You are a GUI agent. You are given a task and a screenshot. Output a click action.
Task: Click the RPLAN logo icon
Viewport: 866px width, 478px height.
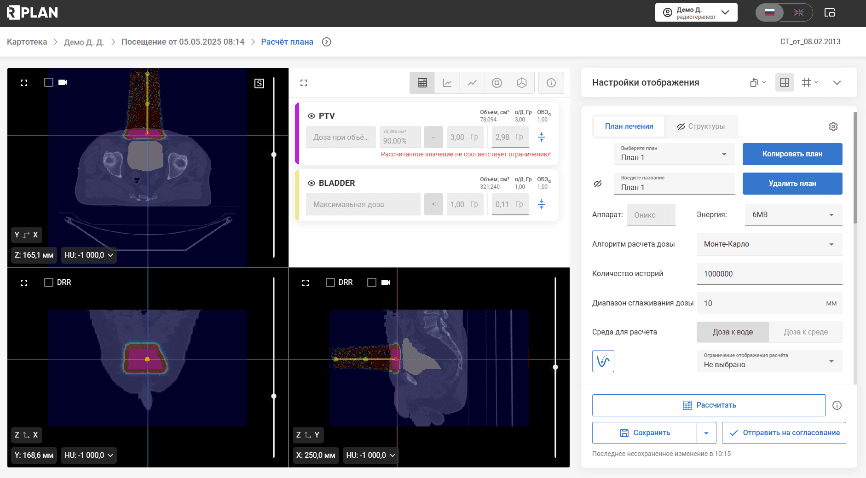(32, 12)
